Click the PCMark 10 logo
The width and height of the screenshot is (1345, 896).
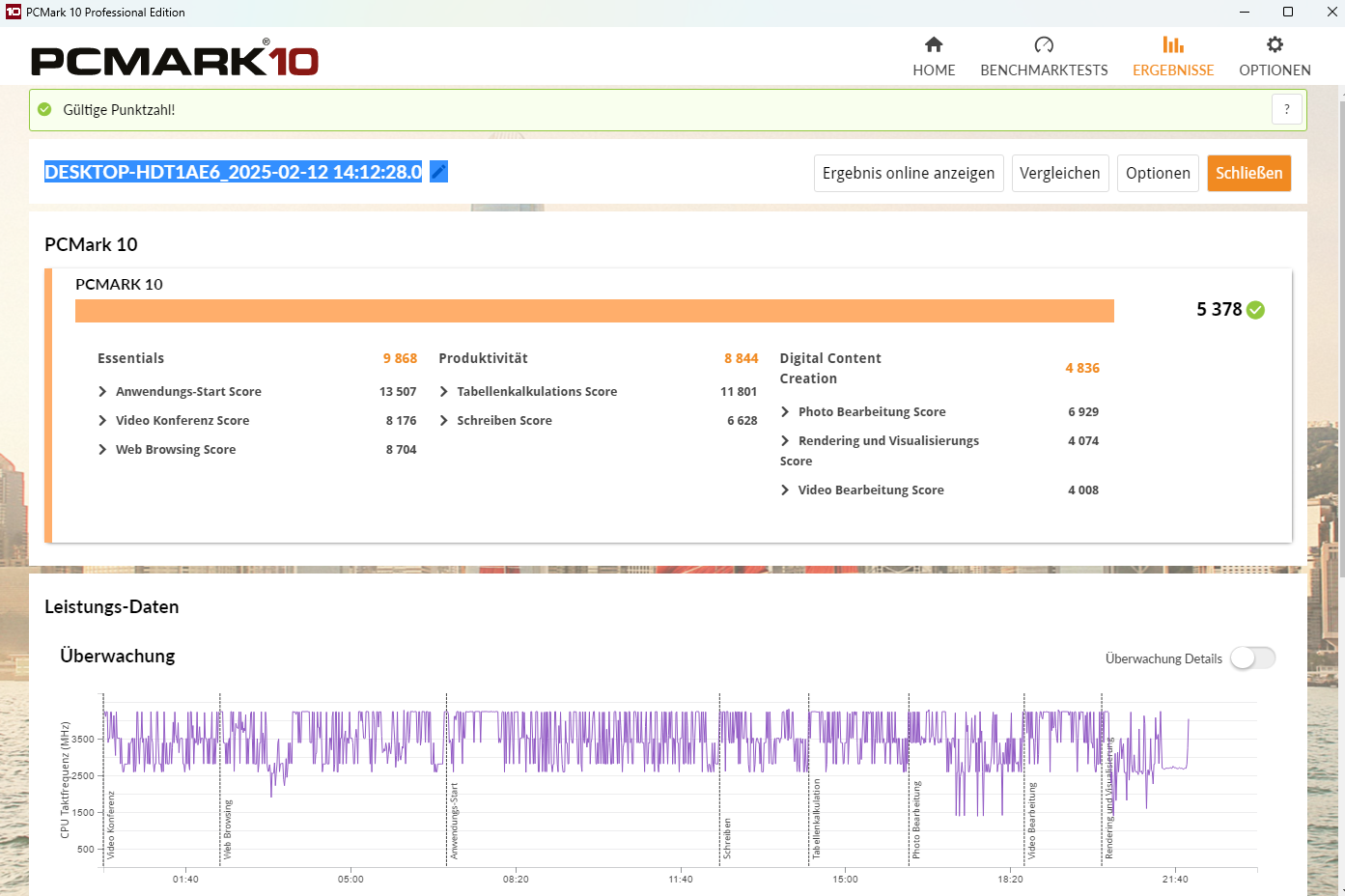click(x=175, y=60)
